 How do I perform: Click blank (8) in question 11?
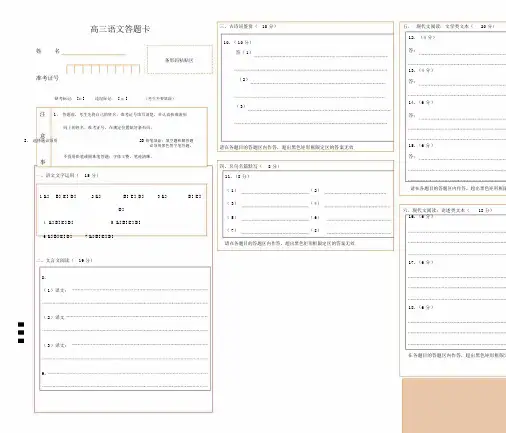(x=359, y=232)
